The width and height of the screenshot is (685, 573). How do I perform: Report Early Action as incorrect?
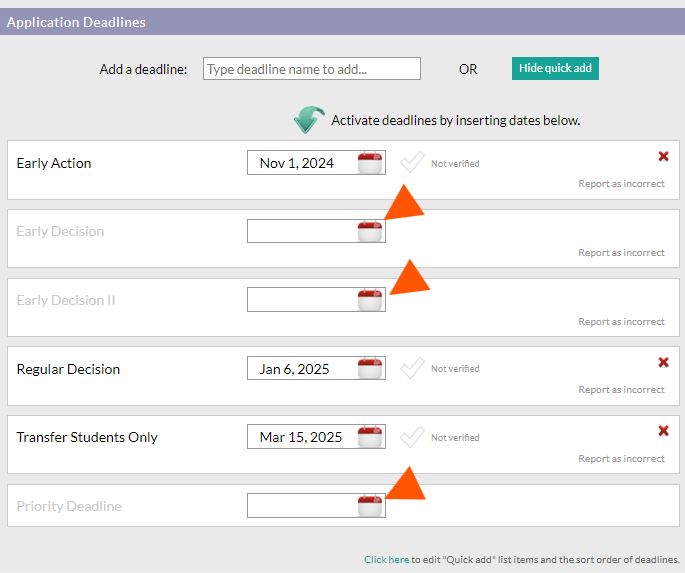point(621,184)
